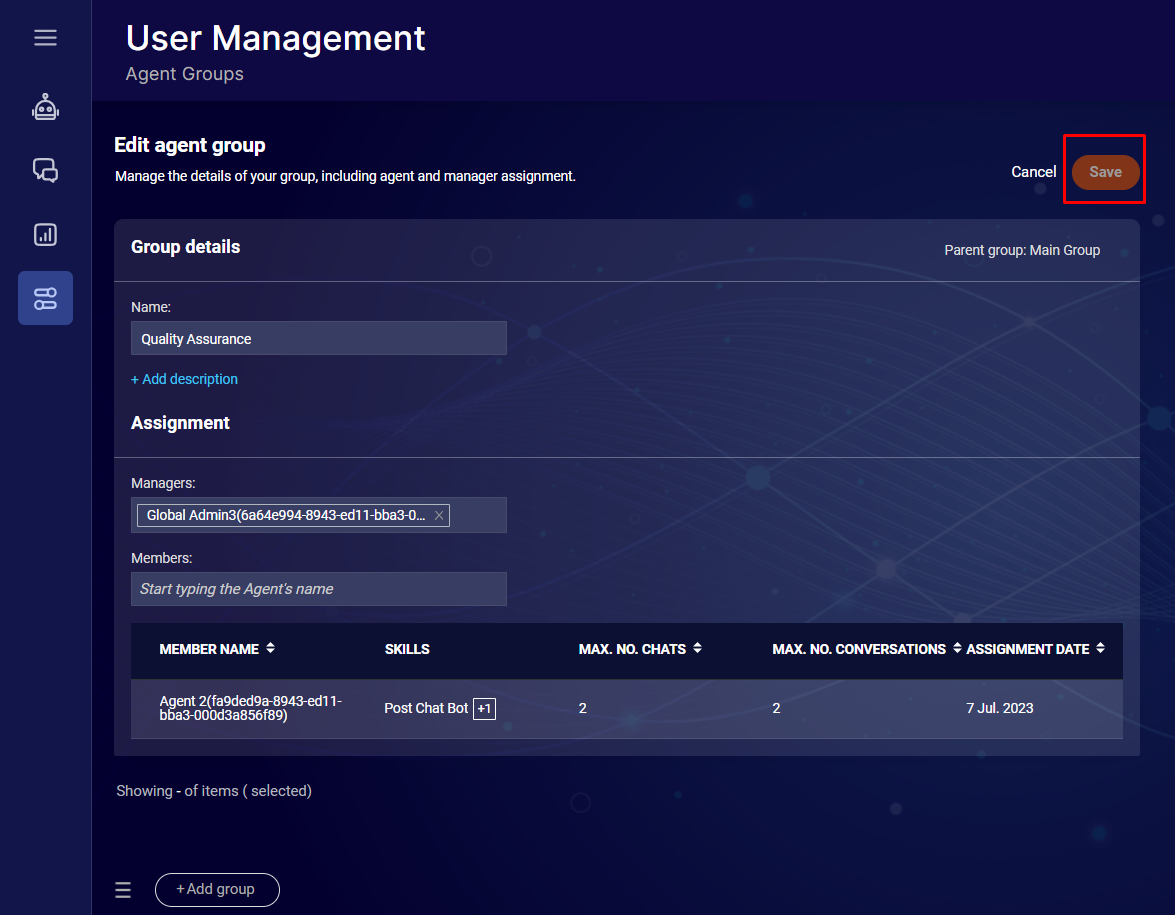Click Cancel to discard changes
The height and width of the screenshot is (915, 1175).
tap(1033, 172)
